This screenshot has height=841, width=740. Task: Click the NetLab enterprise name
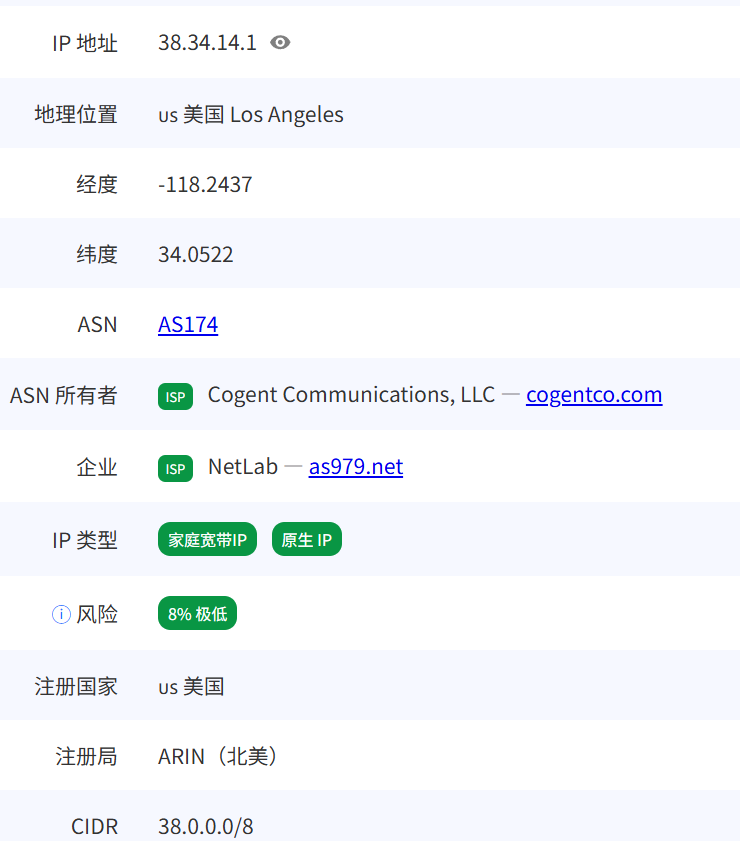click(243, 467)
